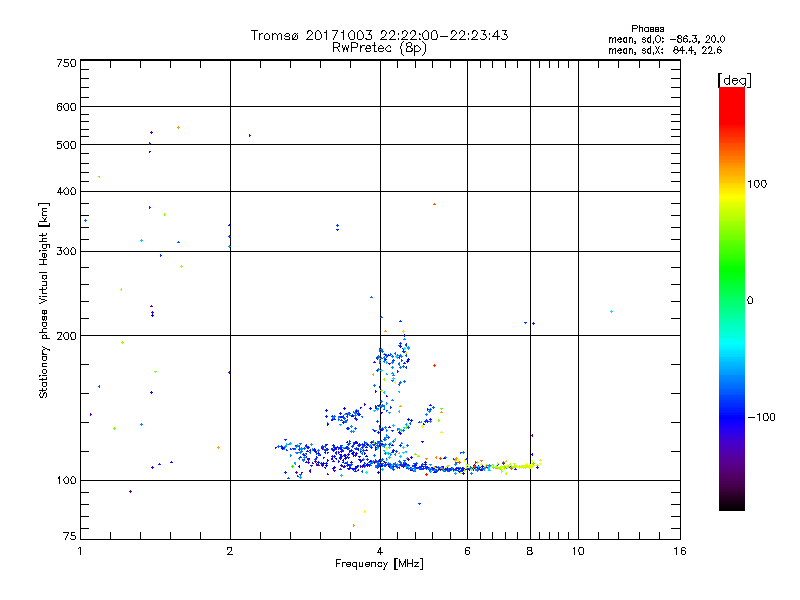Image resolution: width=800 pixels, height=600 pixels.
Task: Click the y-axis tick label '100'
Action: click(66, 481)
